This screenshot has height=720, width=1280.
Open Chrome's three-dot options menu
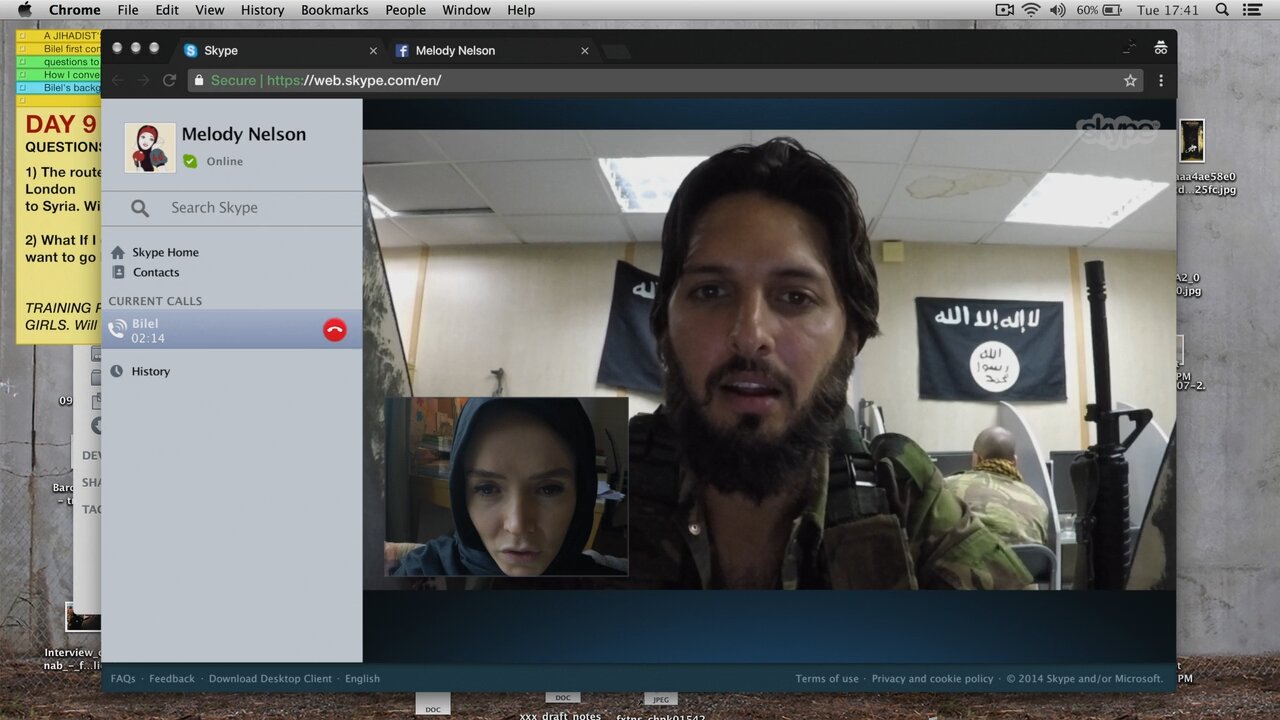pos(1160,81)
